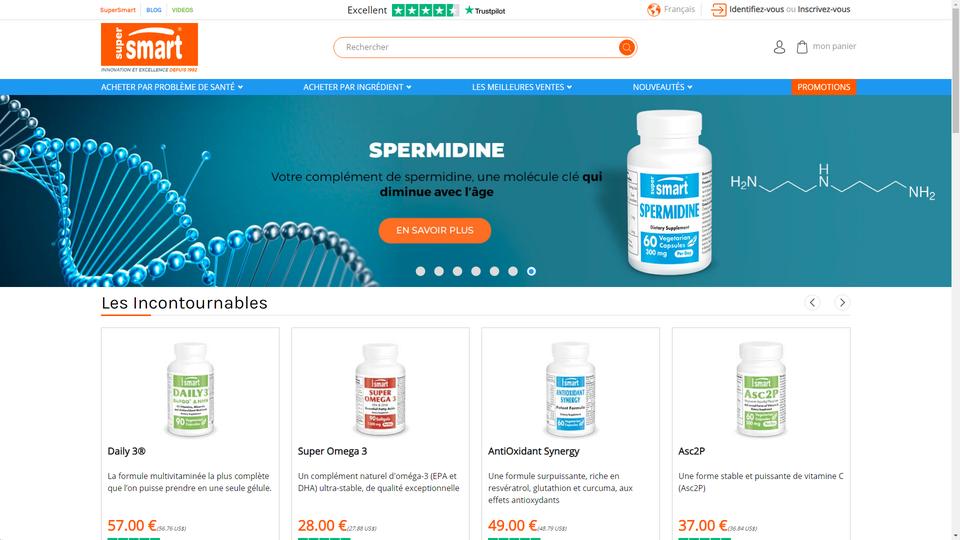Click the SuperSmart logo
Screen dimensions: 960x540
click(149, 48)
